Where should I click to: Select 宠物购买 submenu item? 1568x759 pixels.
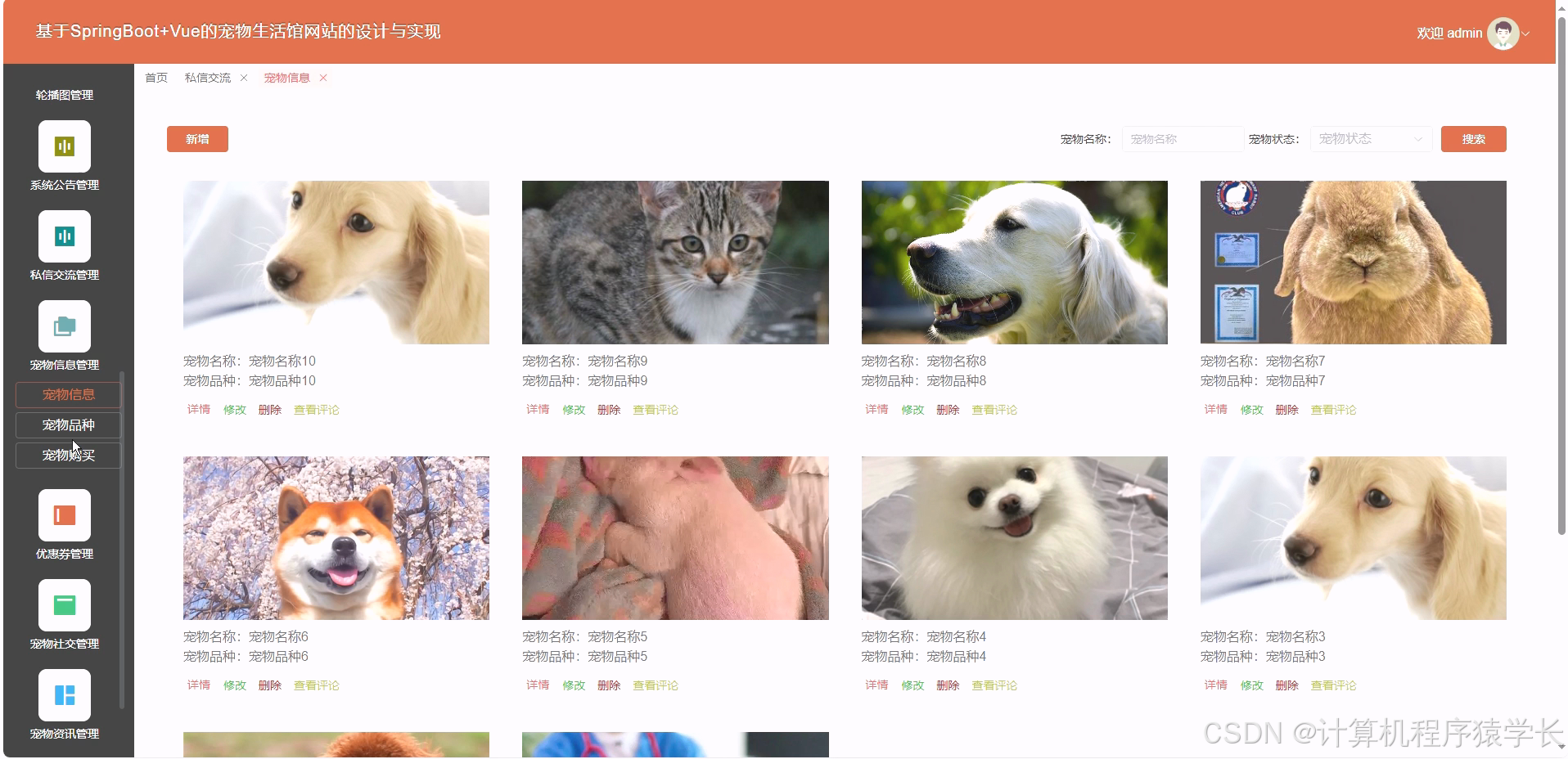point(69,456)
